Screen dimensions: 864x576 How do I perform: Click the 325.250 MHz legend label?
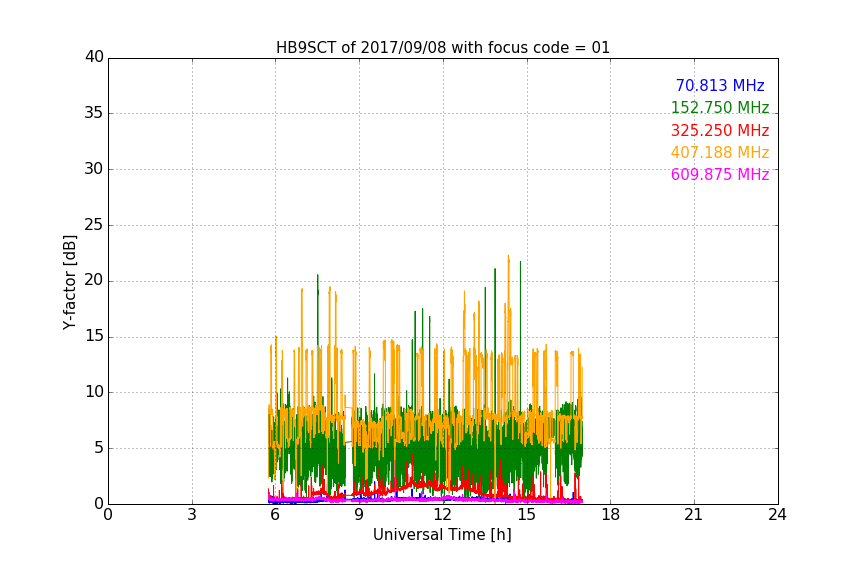[x=720, y=131]
